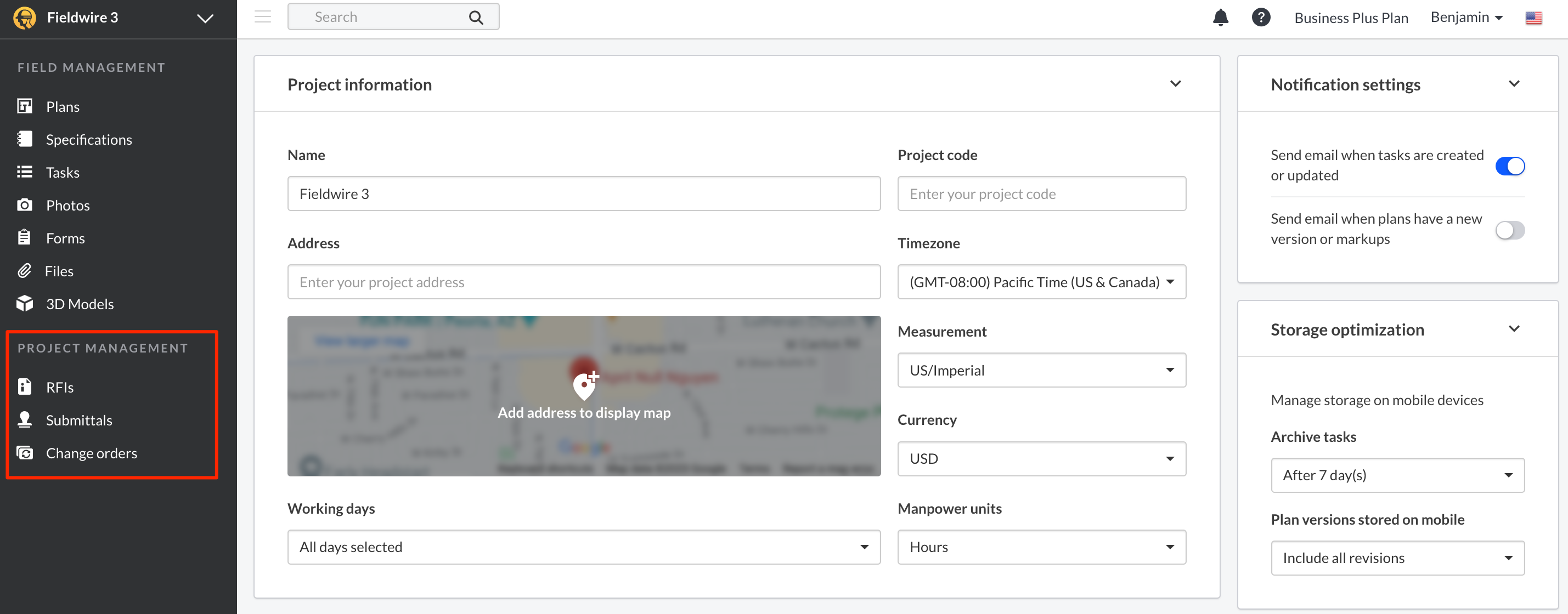Enable emails for new plan versions or markups

1509,230
